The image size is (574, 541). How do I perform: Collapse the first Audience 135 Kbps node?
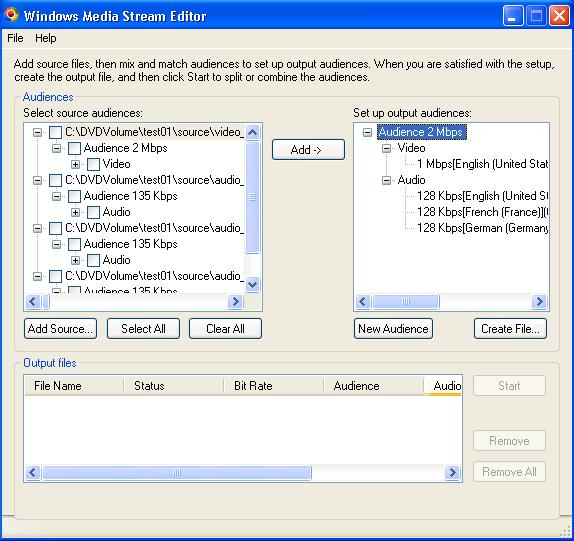56,196
